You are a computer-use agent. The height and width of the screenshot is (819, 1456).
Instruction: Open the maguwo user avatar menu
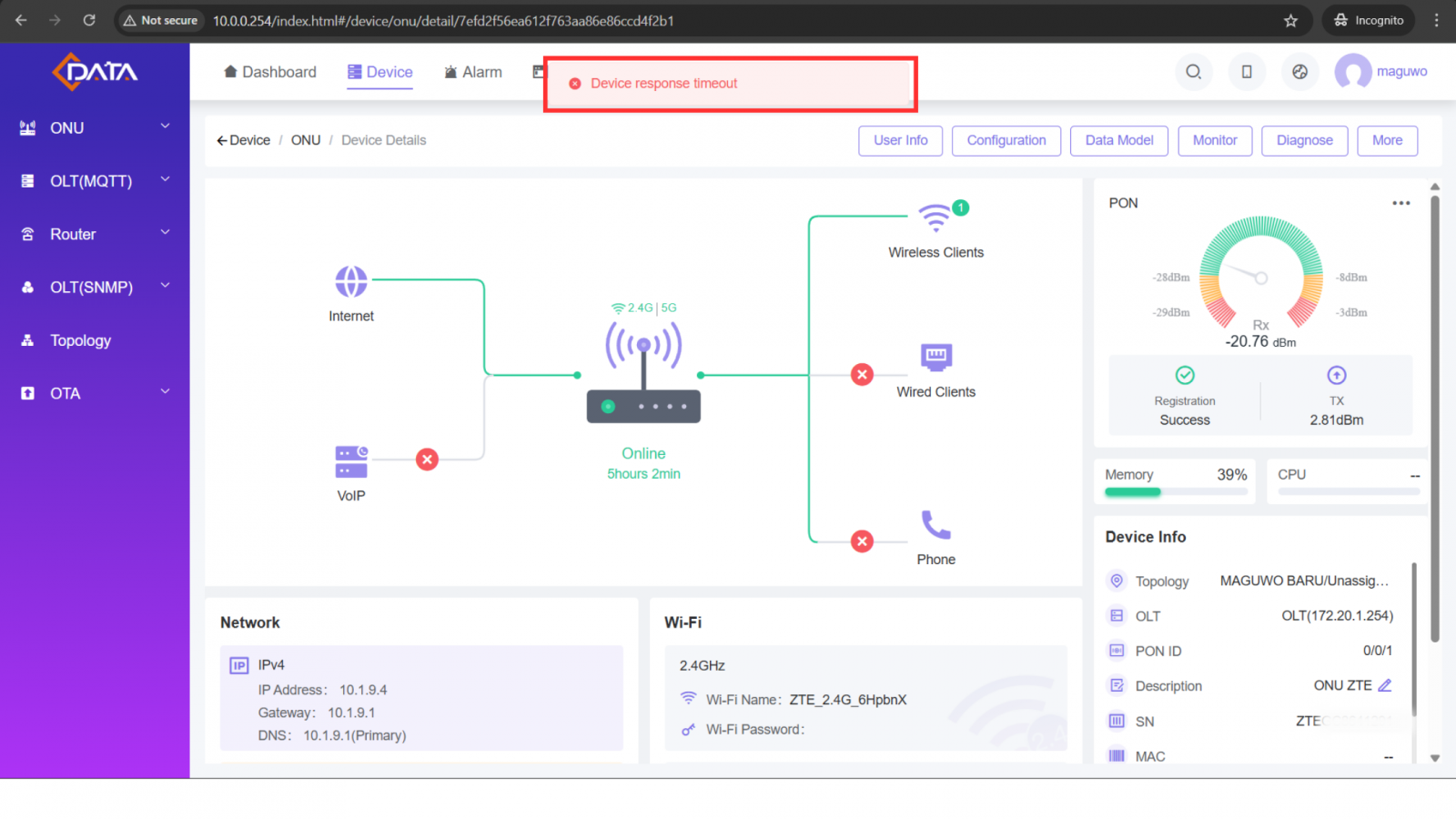(x=1353, y=71)
